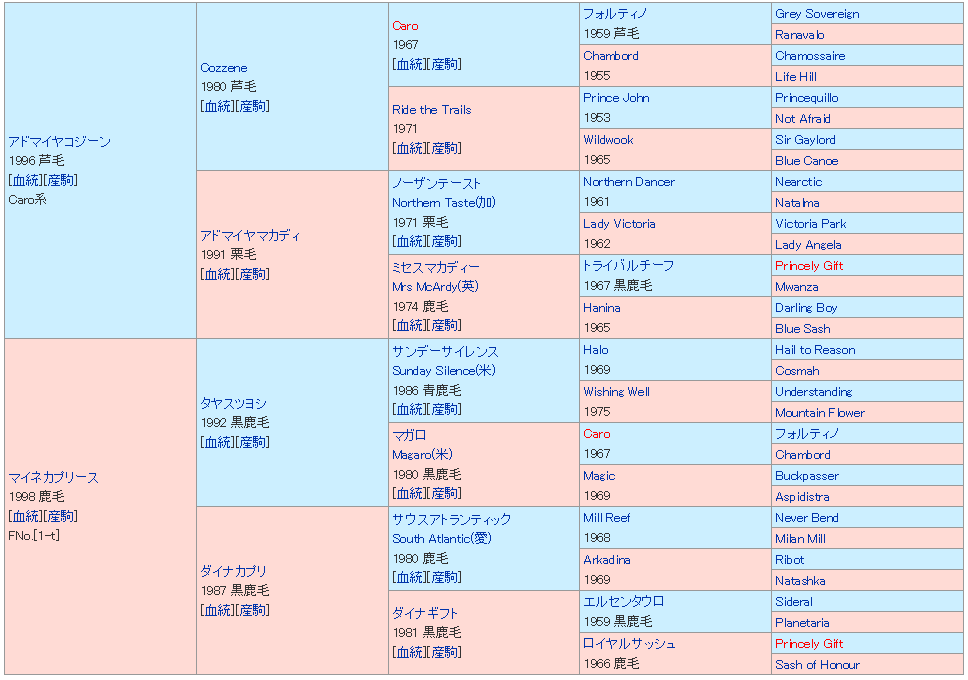Open the アドマイヤコジーン horse link

(x=59, y=142)
